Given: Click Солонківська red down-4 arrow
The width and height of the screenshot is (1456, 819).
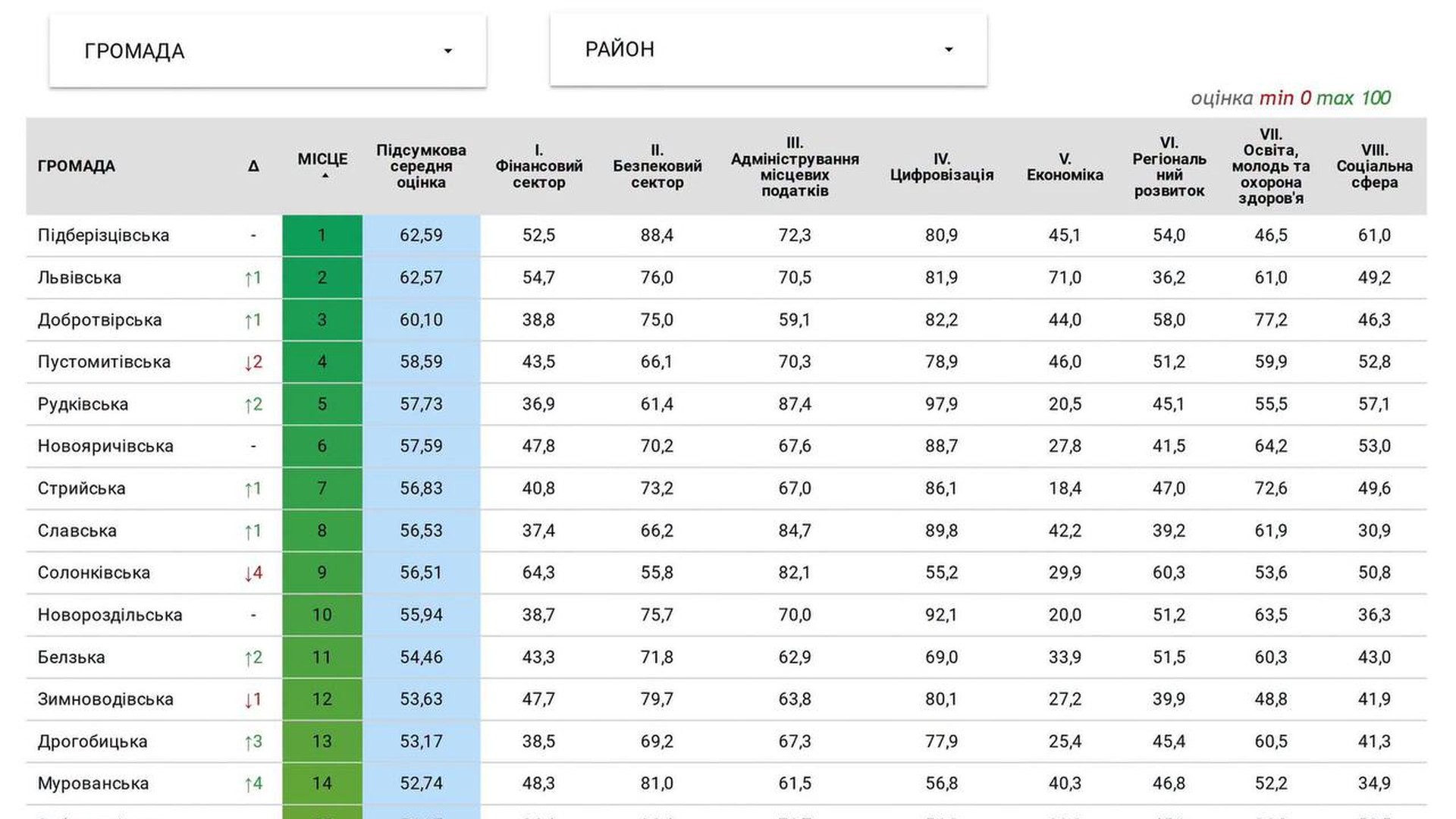Looking at the screenshot, I should click(x=253, y=573).
